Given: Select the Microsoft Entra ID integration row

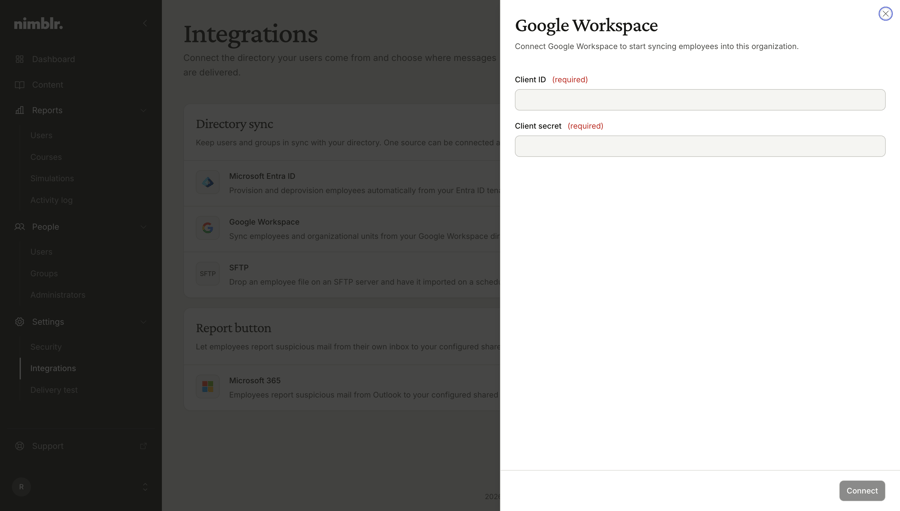Looking at the screenshot, I should click(x=342, y=183).
